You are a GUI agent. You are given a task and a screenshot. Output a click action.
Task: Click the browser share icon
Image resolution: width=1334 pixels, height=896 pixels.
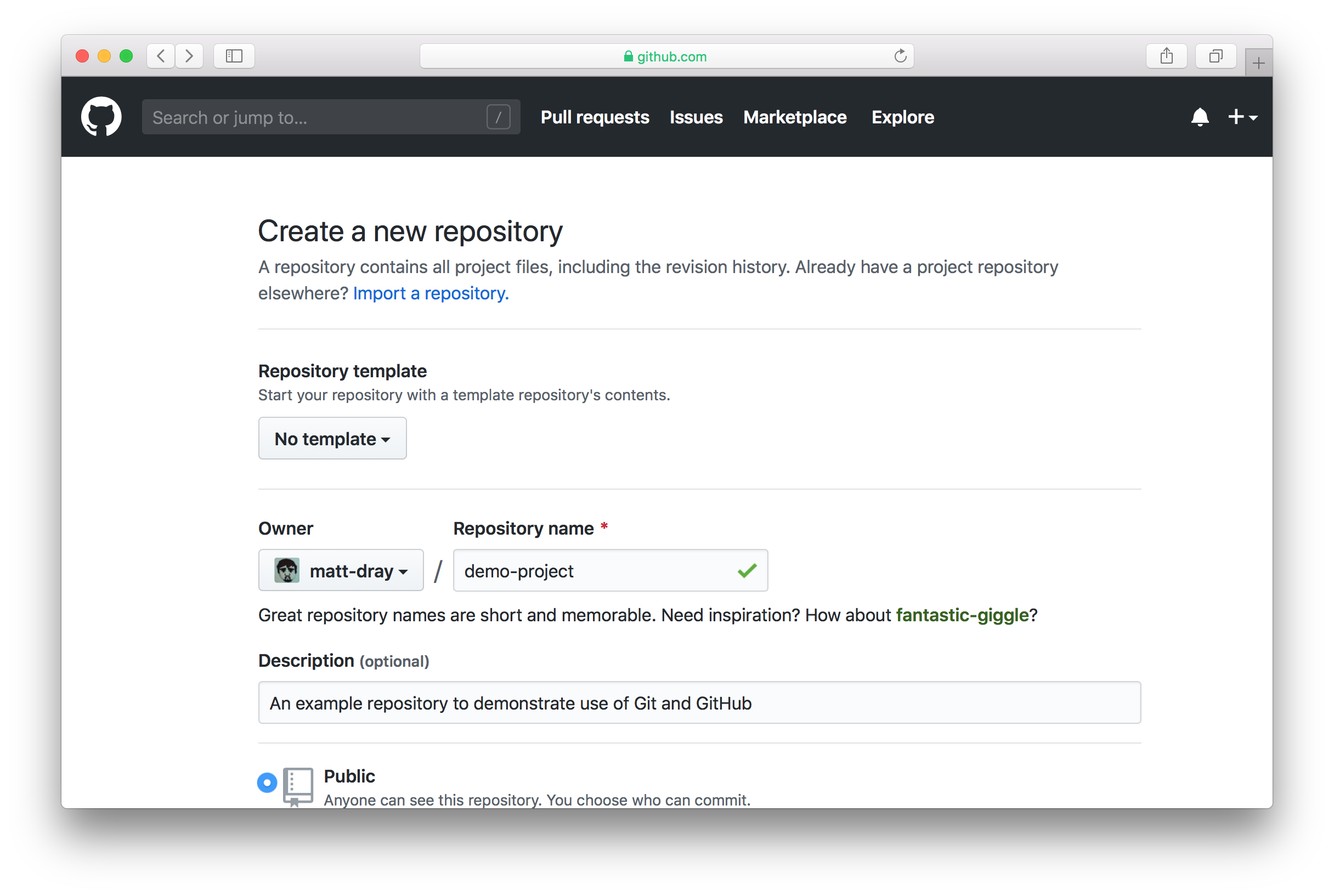tap(1167, 55)
